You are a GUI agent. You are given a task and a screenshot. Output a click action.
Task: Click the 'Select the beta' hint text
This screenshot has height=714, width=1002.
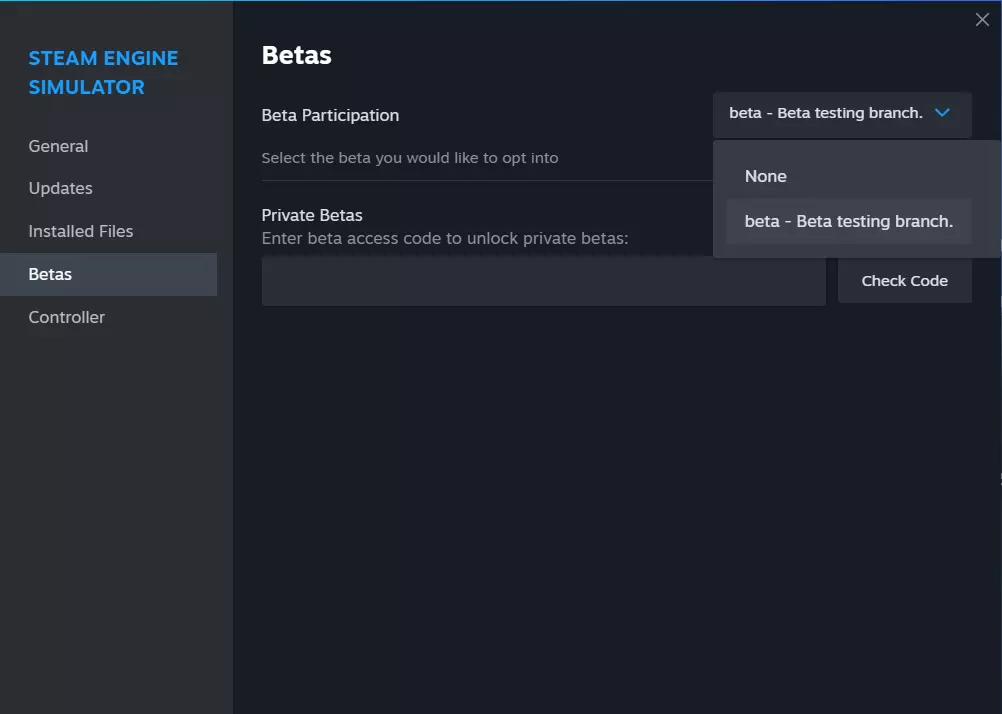(409, 158)
